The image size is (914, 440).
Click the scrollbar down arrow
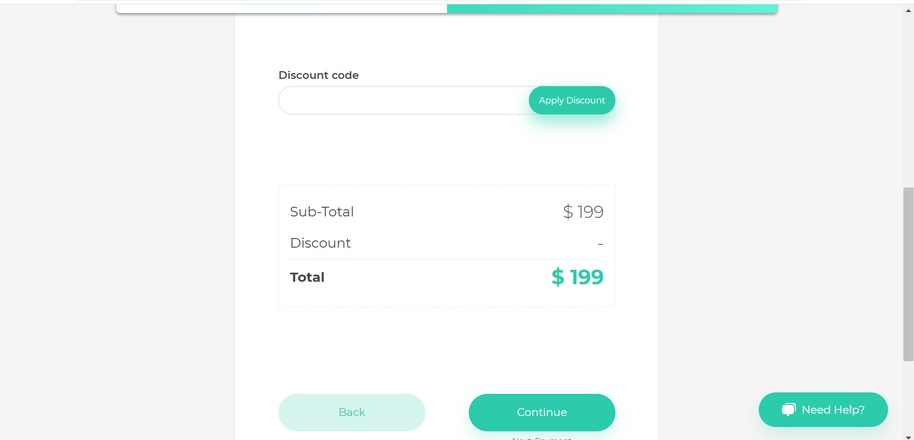(908, 437)
